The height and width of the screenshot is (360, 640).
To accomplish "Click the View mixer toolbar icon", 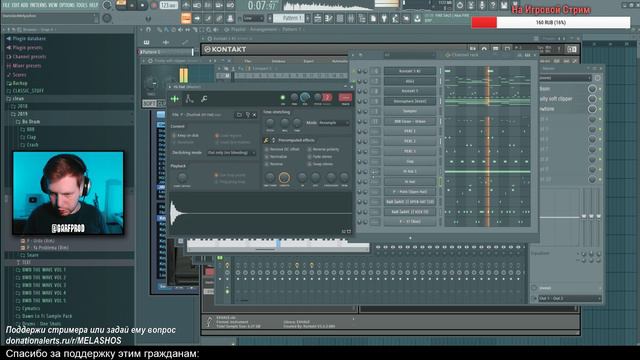I will tap(351, 18).
